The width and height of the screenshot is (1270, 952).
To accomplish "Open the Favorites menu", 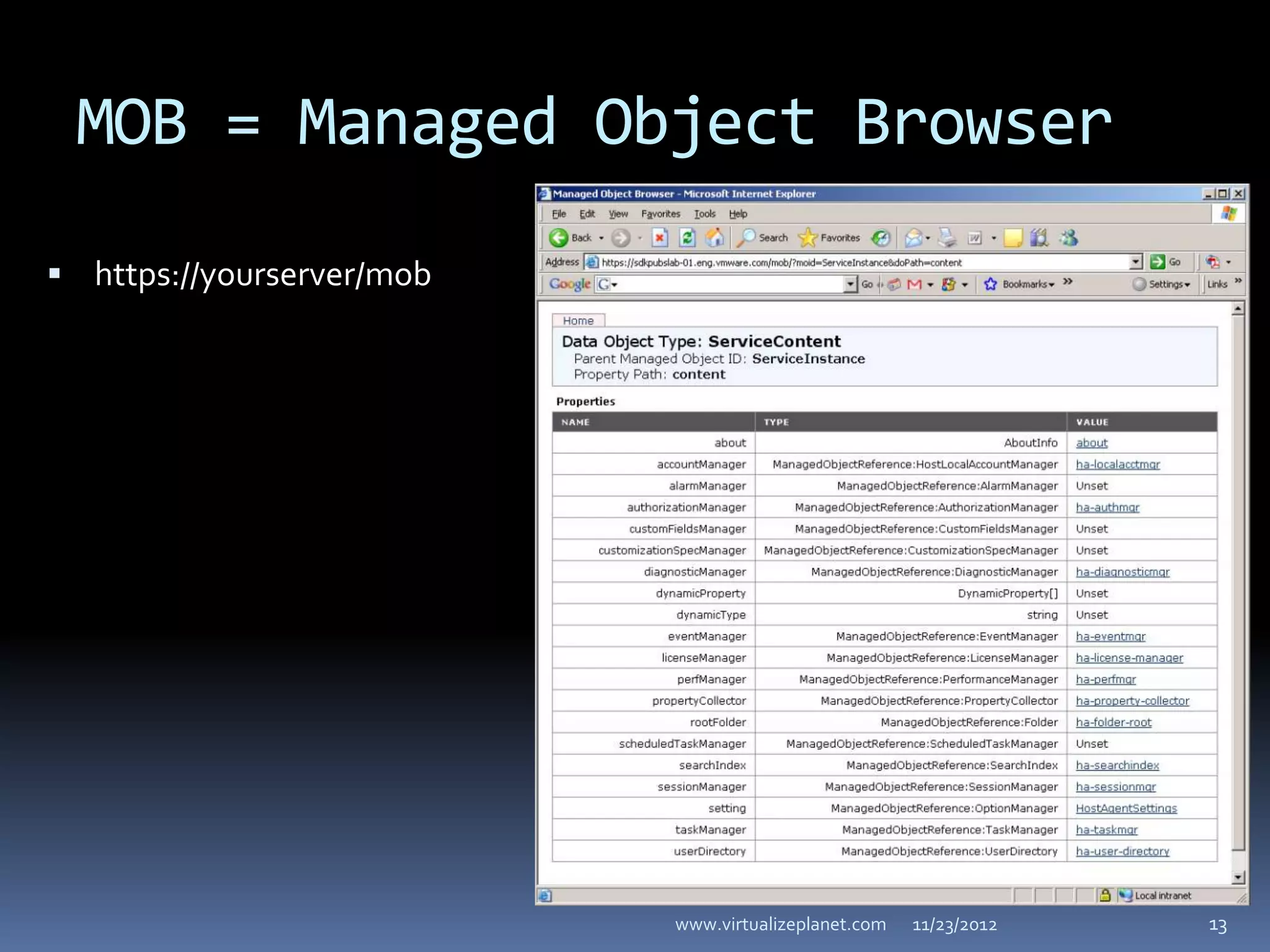I will [x=660, y=214].
